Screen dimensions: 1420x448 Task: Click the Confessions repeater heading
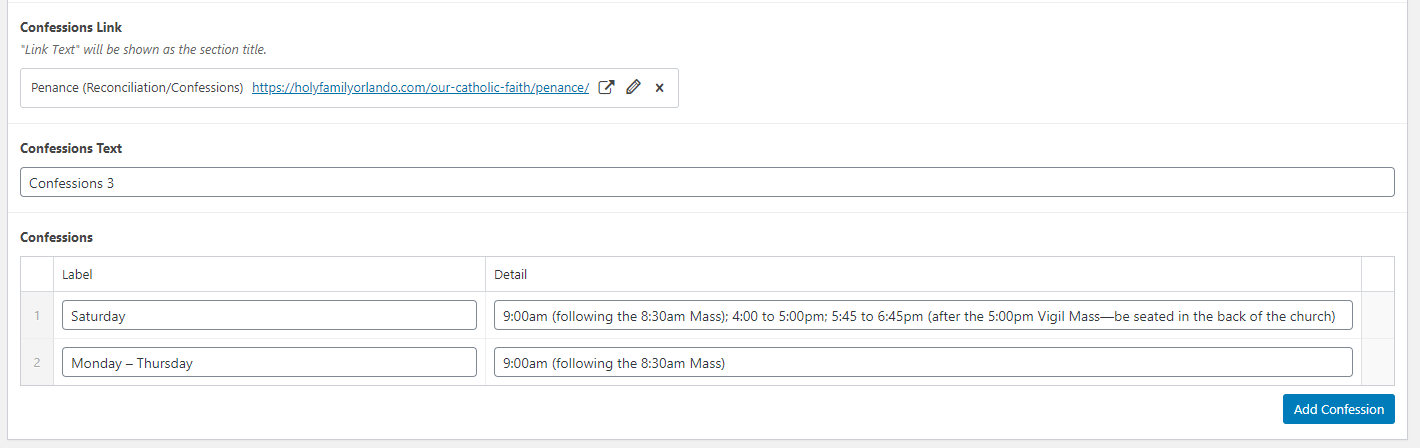point(56,238)
